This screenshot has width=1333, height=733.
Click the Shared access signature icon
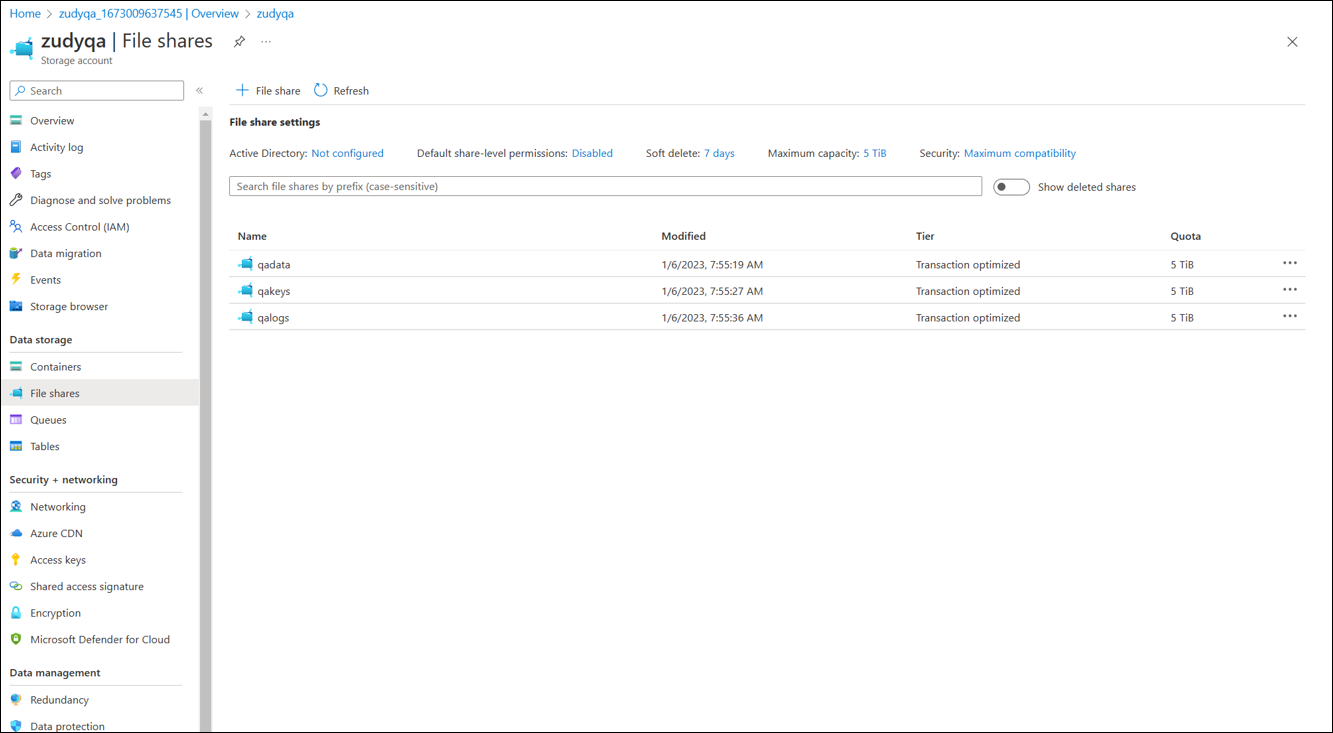(16, 587)
